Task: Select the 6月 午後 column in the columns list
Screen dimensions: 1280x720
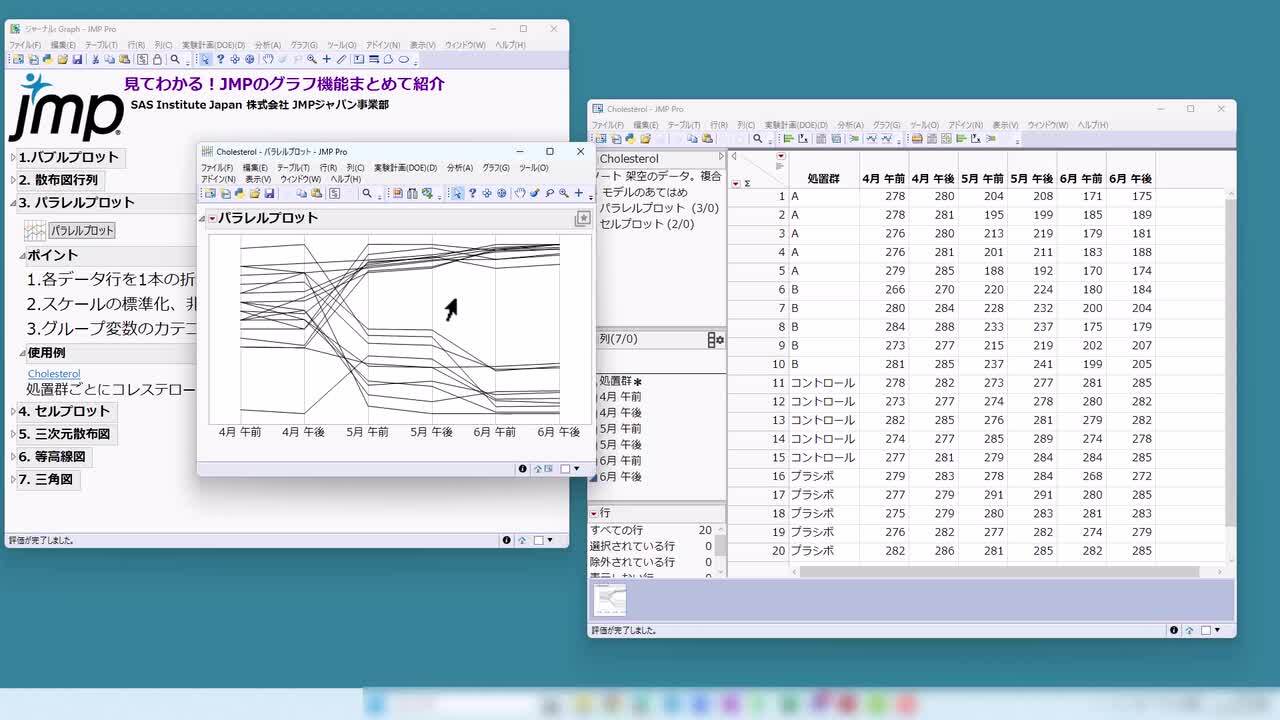Action: (620, 477)
